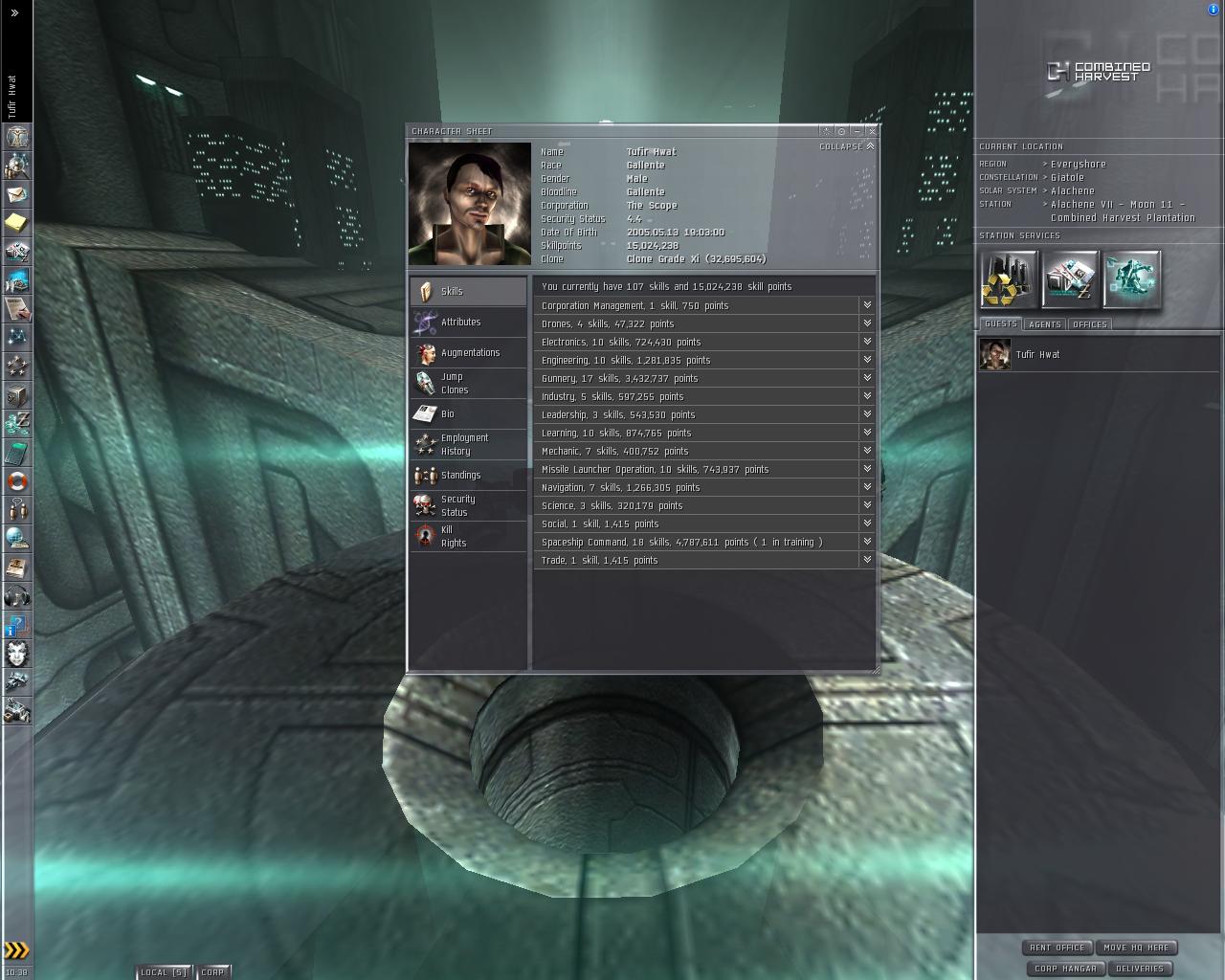1225x980 pixels.
Task: Switch to the Offices tab
Action: [1090, 324]
